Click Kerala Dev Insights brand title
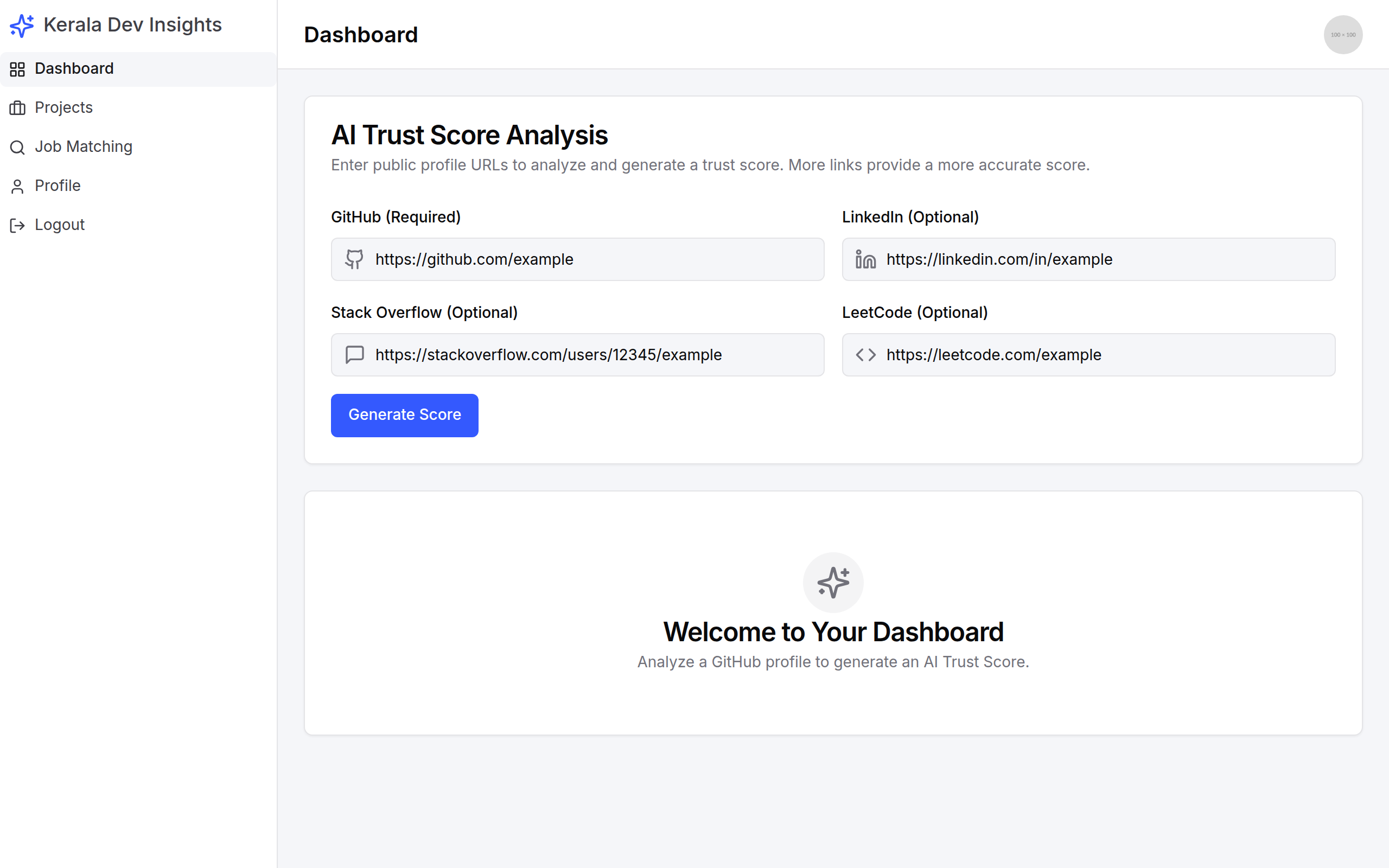This screenshot has height=868, width=1389. tap(132, 25)
